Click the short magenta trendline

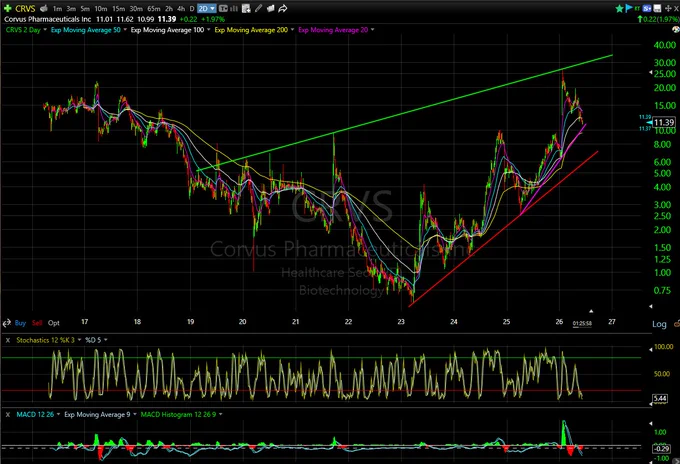[553, 169]
